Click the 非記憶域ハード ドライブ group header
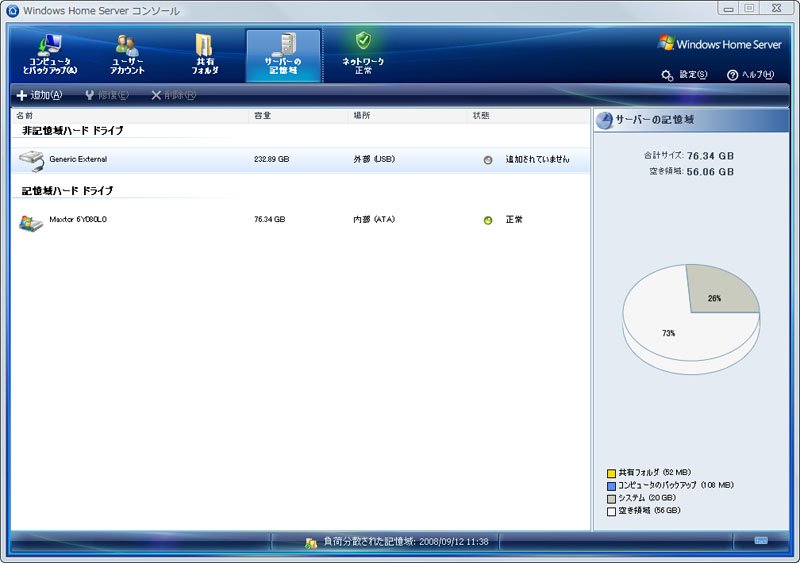800x563 pixels. point(72,131)
